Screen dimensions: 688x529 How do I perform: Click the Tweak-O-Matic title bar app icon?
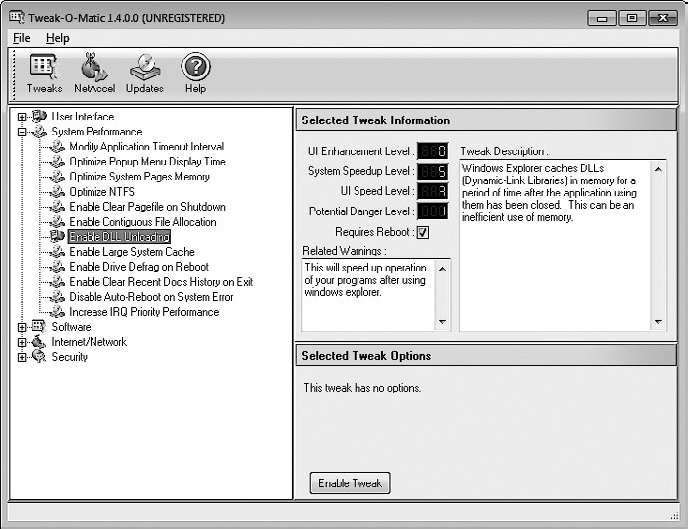[x=17, y=18]
